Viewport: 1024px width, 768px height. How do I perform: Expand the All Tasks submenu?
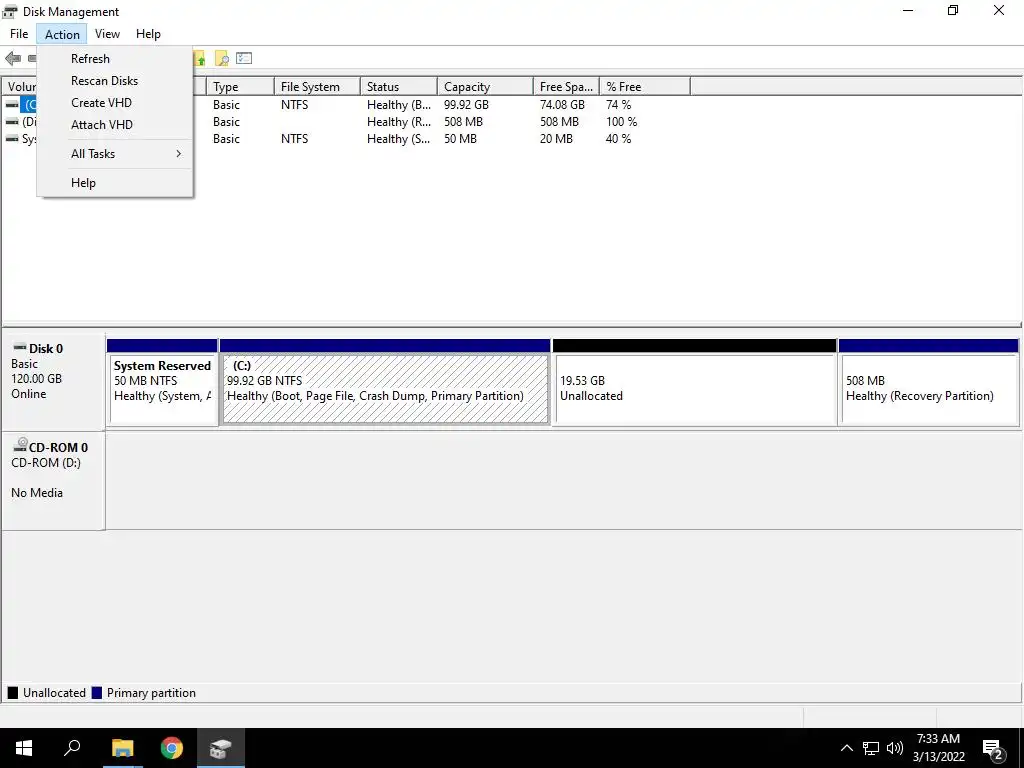click(115, 153)
